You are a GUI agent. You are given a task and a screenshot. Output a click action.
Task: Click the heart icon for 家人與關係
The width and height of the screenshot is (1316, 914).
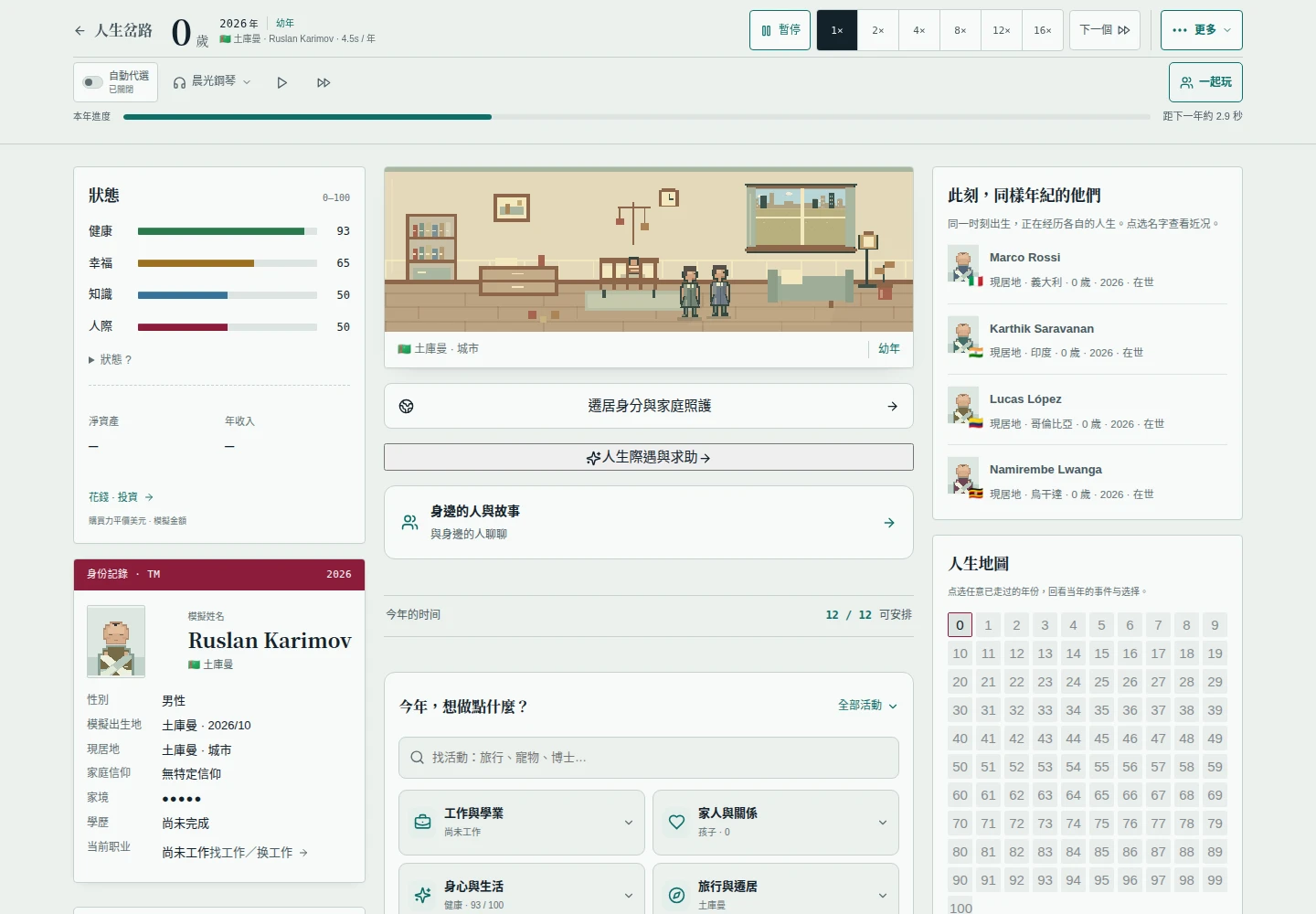coord(676,822)
